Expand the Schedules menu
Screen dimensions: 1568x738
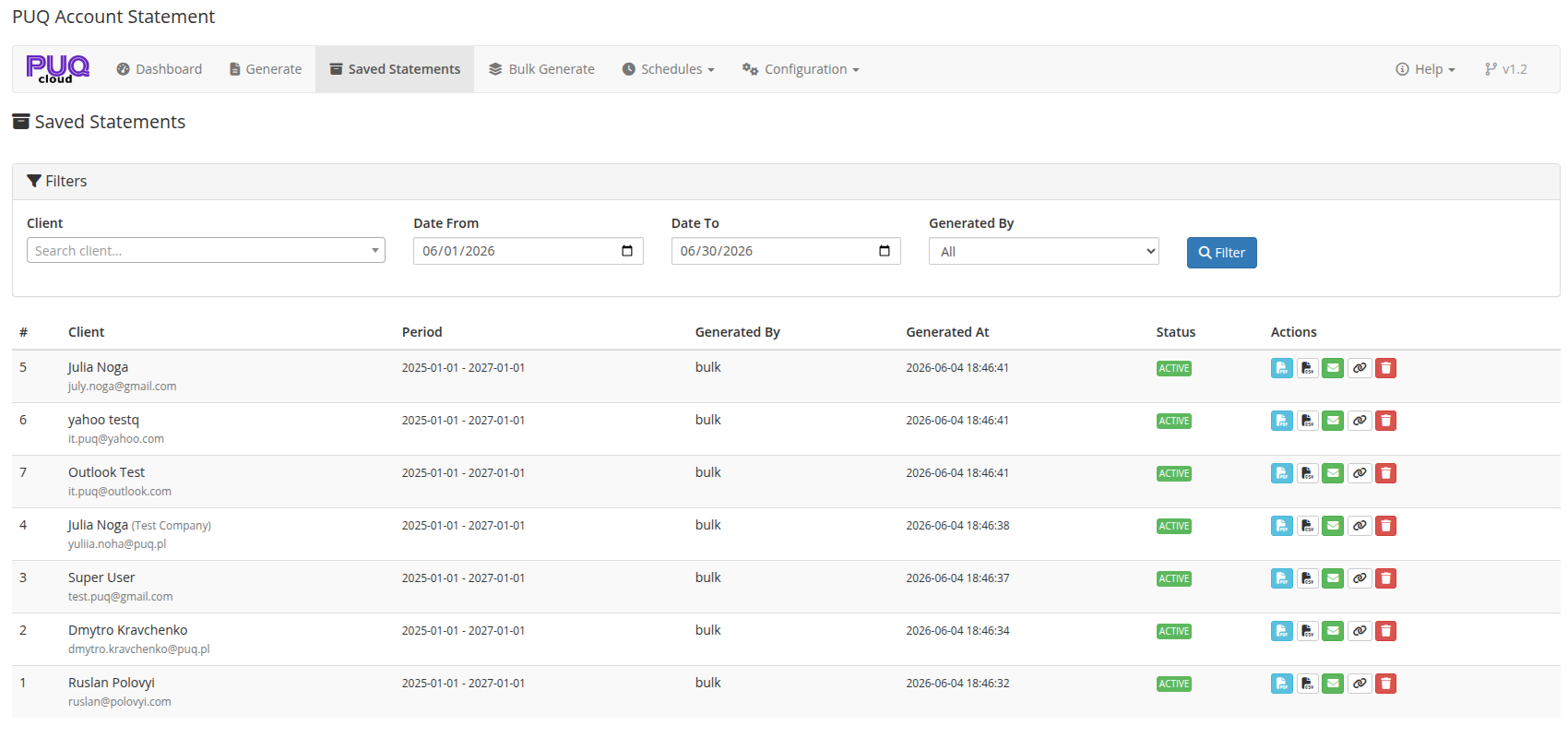click(668, 69)
